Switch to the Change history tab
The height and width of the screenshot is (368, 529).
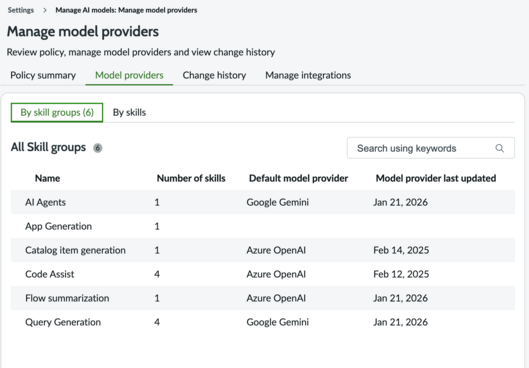coord(214,75)
